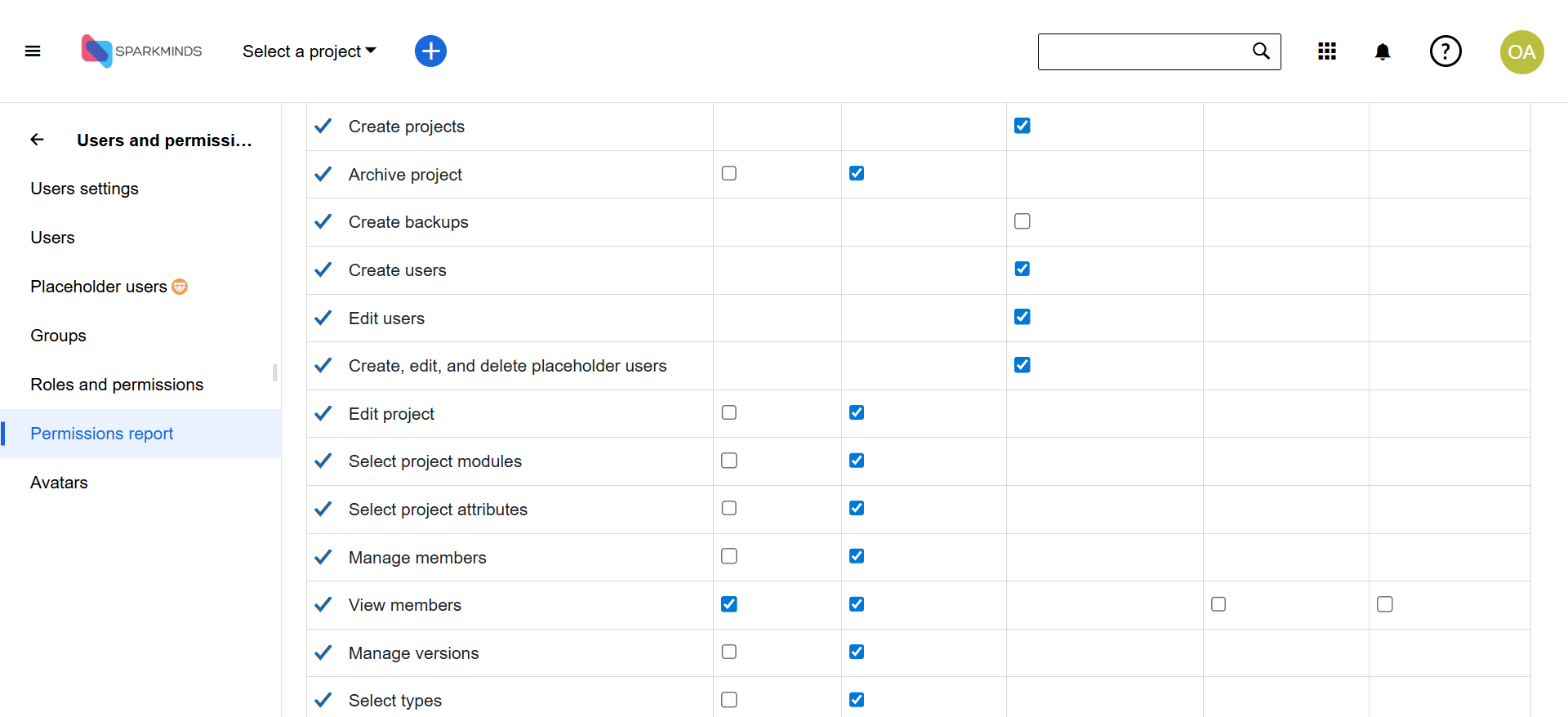Open the hamburger main menu

click(33, 51)
